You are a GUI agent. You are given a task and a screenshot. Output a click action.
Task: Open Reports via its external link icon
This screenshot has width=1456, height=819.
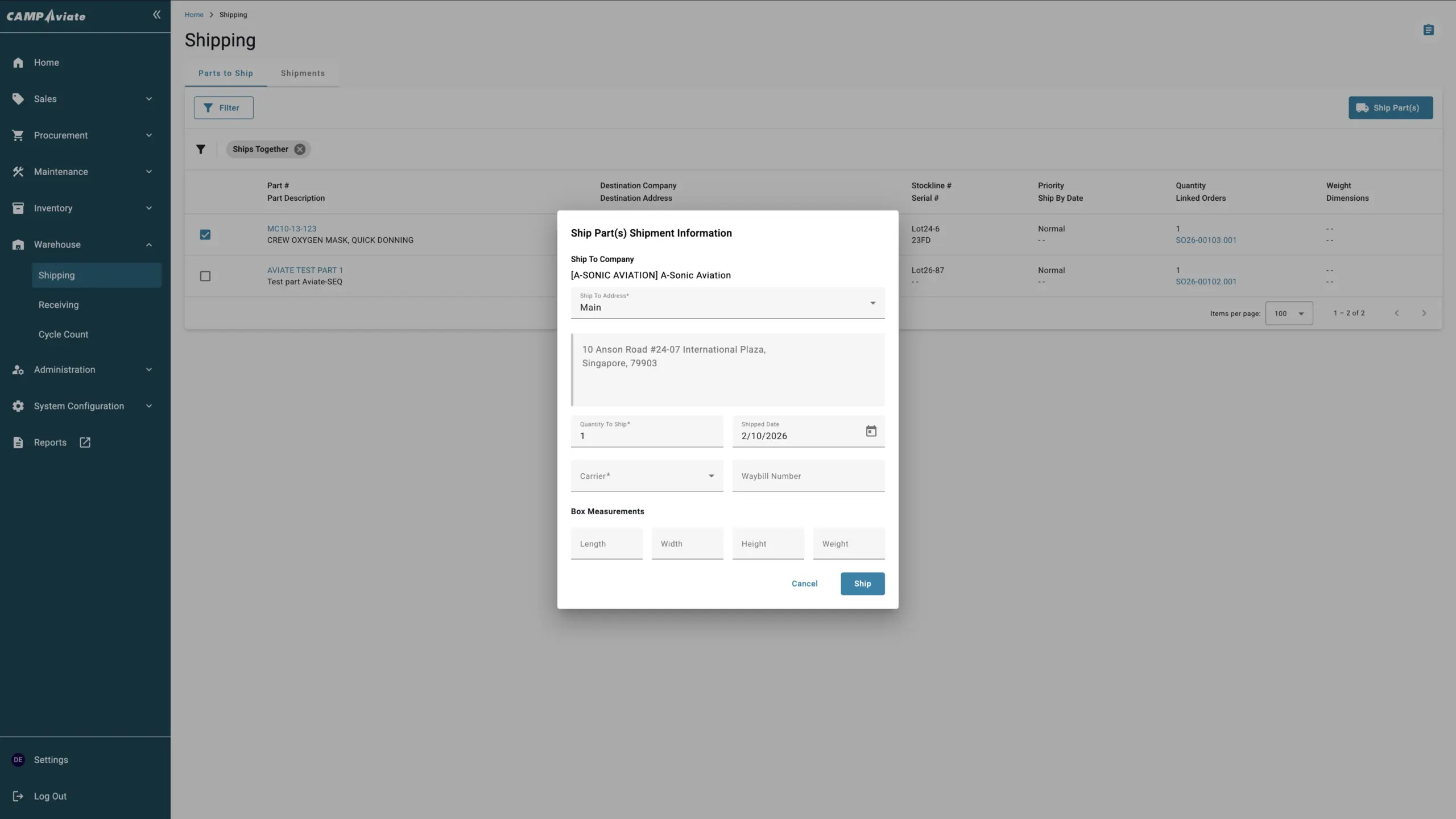tap(85, 442)
